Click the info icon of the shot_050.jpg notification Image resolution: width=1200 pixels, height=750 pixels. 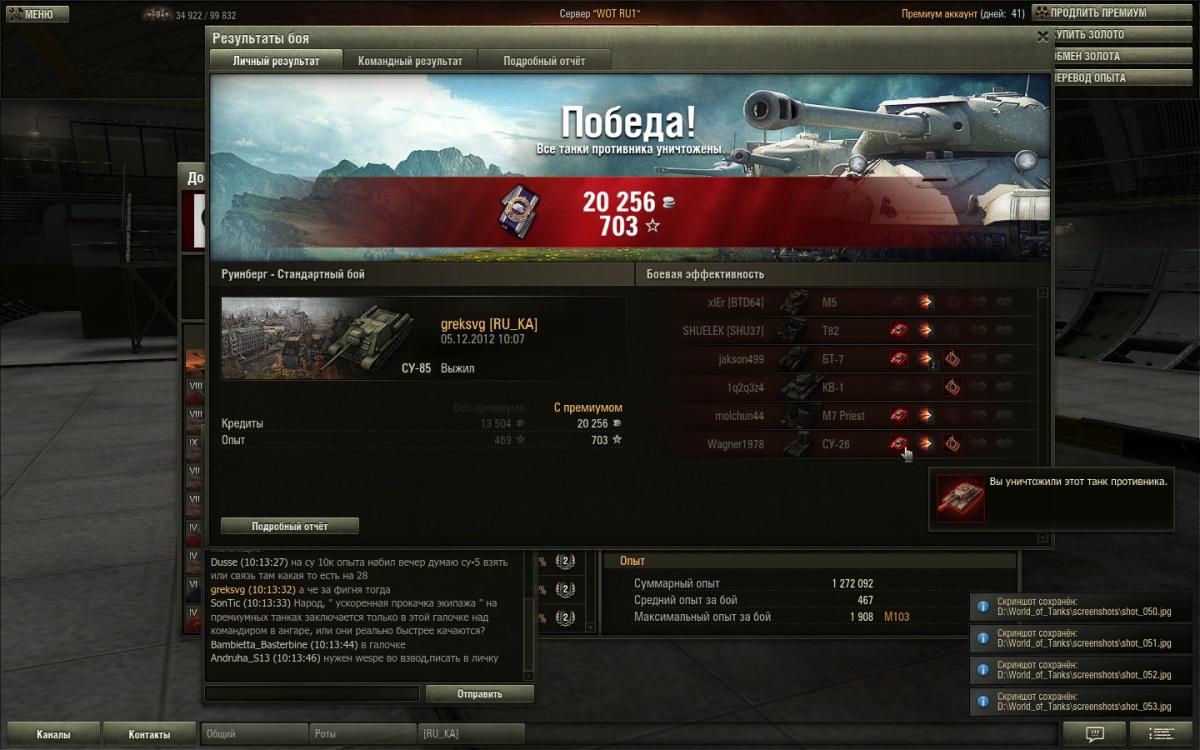pyautogui.click(x=983, y=608)
